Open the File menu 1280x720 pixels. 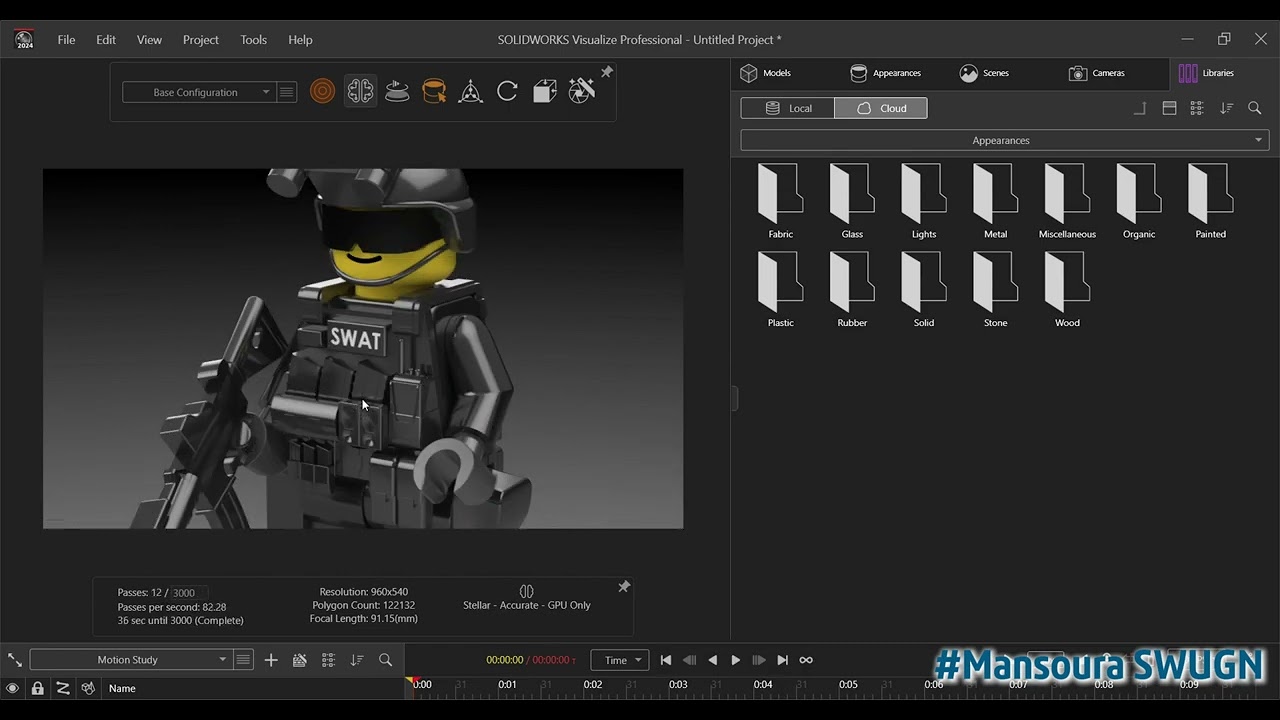pos(66,40)
